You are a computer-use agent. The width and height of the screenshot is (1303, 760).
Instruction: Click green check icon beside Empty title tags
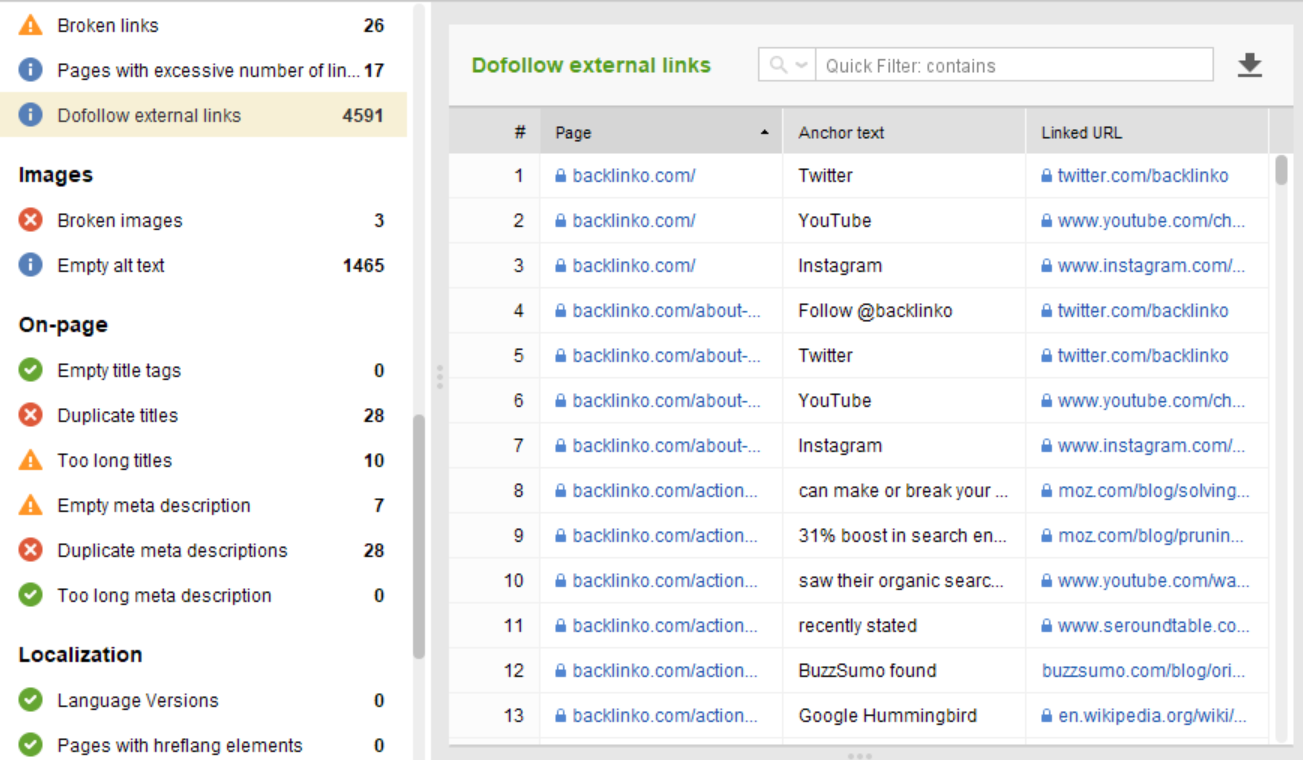tap(31, 370)
